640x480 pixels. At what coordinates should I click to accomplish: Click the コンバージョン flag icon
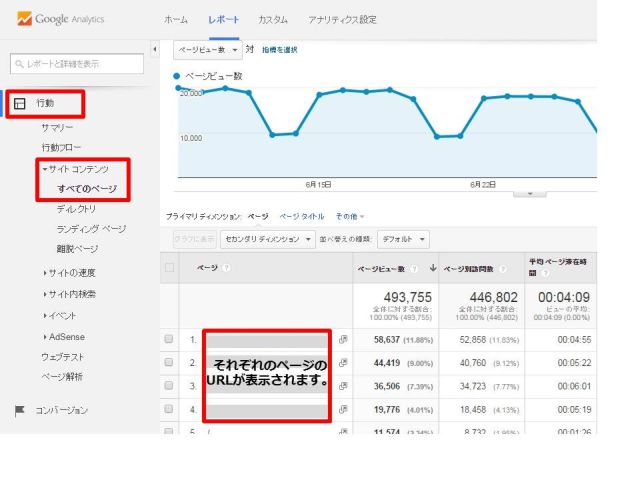coord(20,411)
